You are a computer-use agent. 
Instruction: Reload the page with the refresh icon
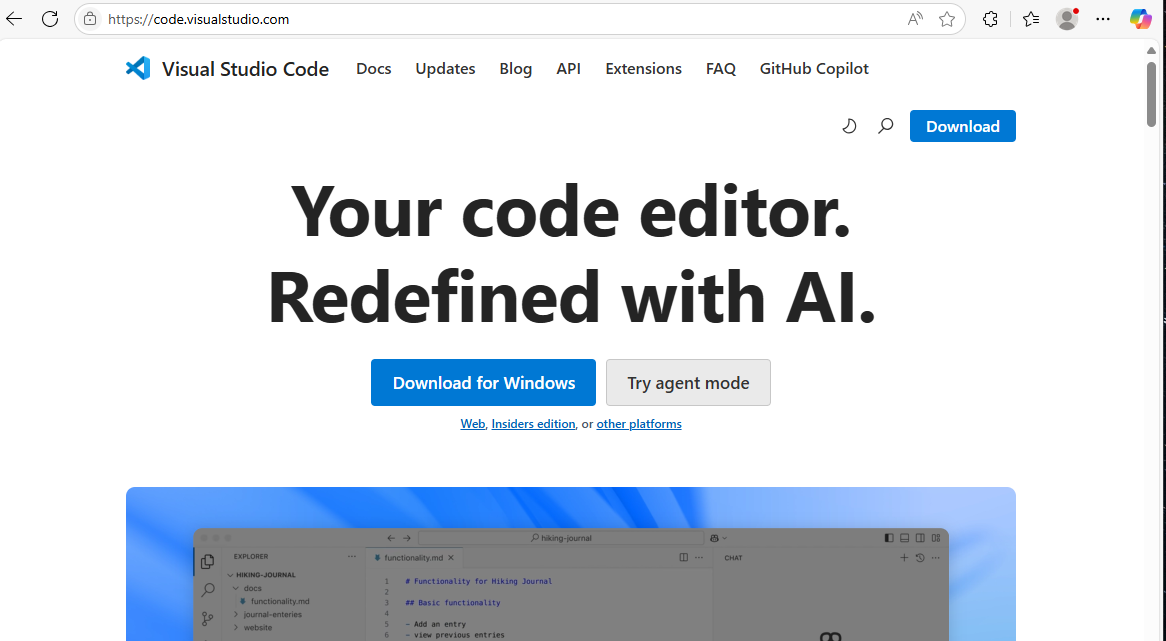point(50,19)
